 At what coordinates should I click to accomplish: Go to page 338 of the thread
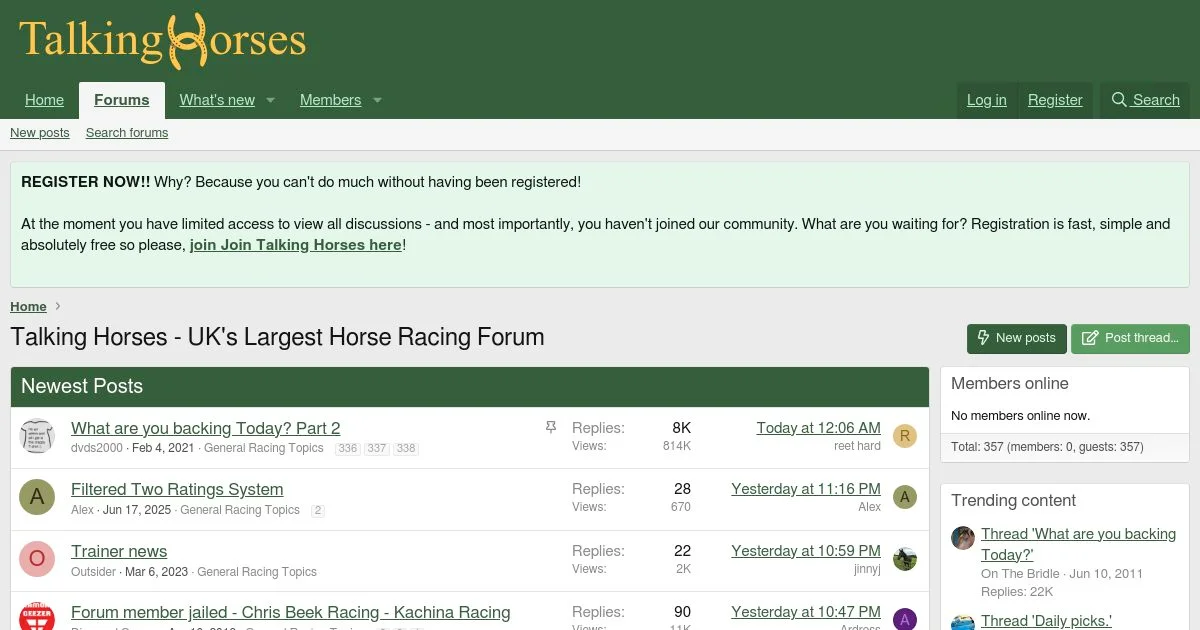coord(406,449)
